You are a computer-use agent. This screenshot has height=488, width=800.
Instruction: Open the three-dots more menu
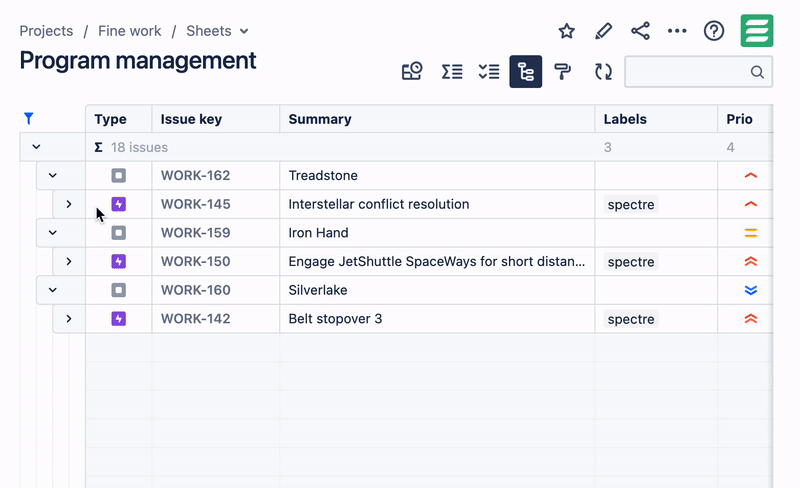[677, 31]
